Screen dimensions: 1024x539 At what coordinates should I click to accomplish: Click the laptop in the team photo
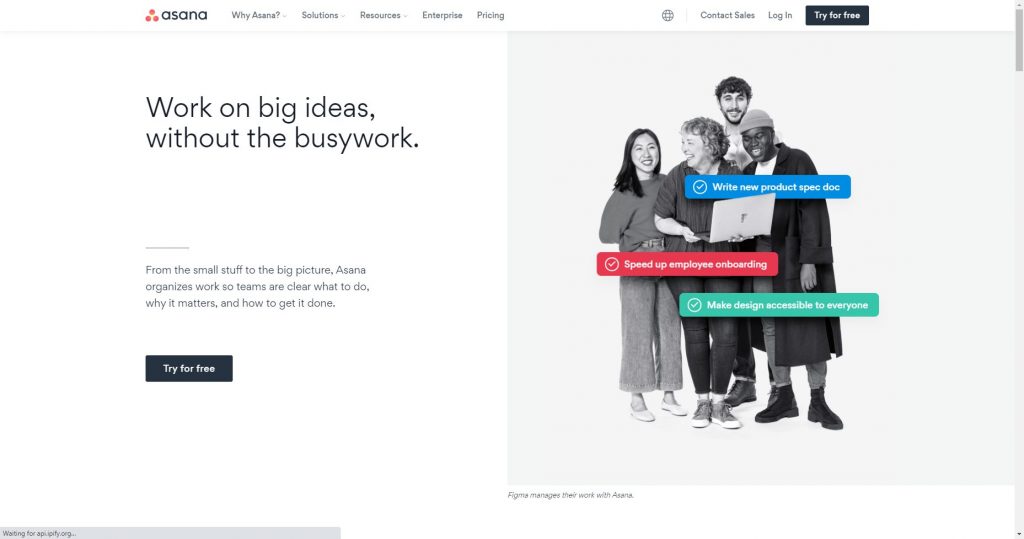click(x=741, y=218)
